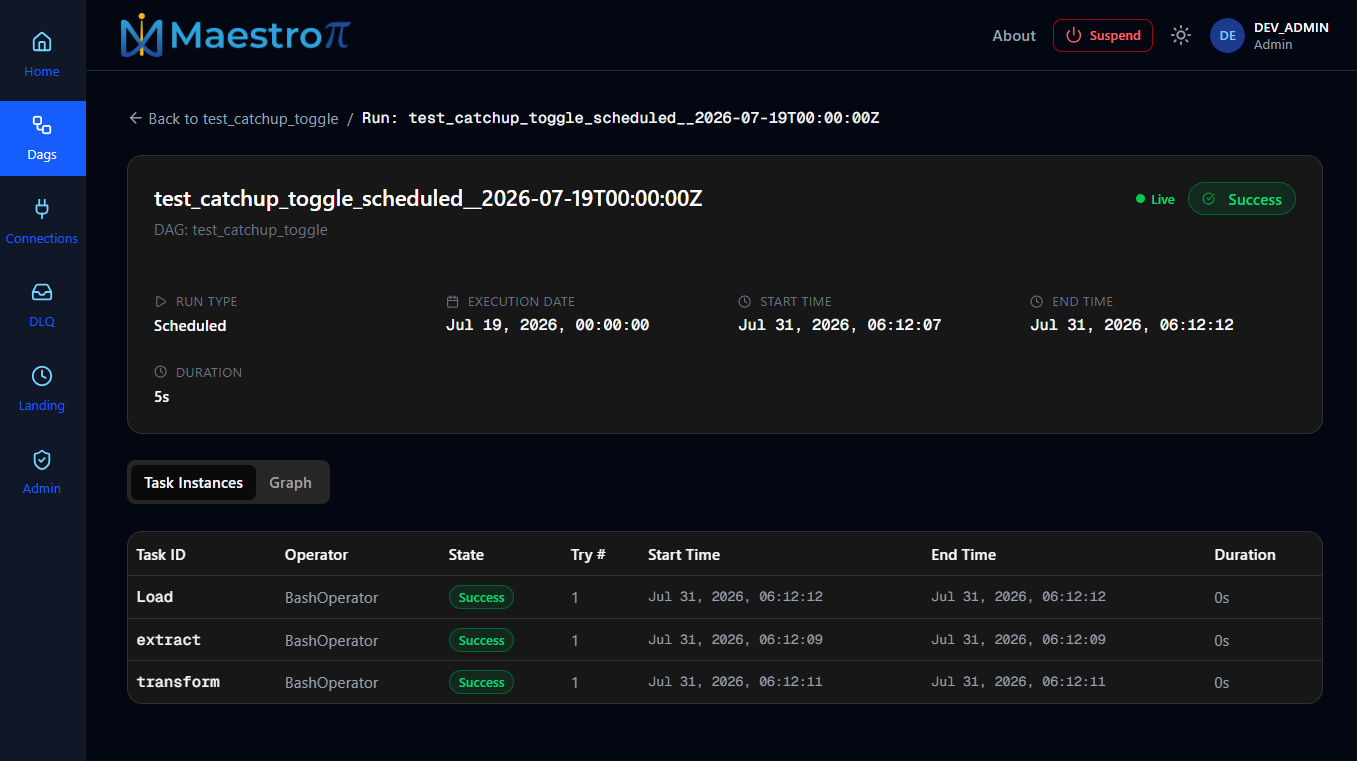Click execution date Jul 19, 2026 value
Image resolution: width=1357 pixels, height=761 pixels.
pyautogui.click(x=548, y=325)
